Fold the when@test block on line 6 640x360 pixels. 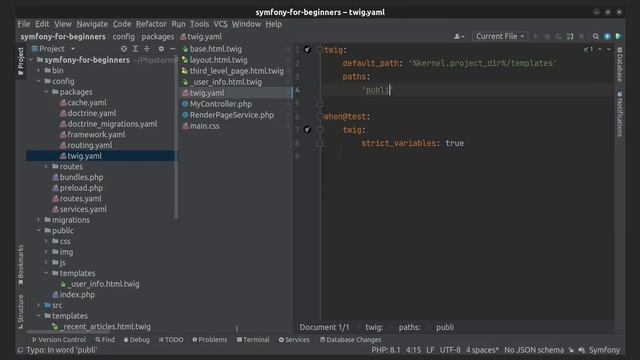(320, 117)
